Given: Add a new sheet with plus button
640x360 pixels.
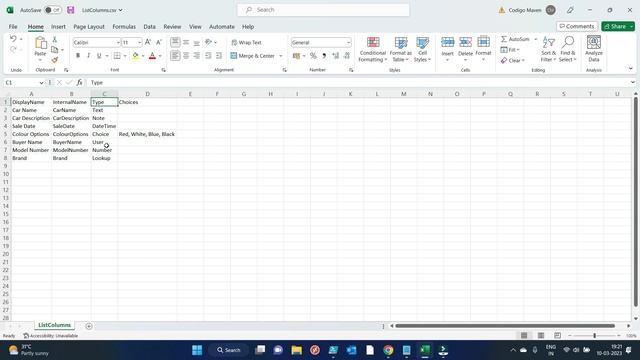Looking at the screenshot, I should click(x=89, y=326).
